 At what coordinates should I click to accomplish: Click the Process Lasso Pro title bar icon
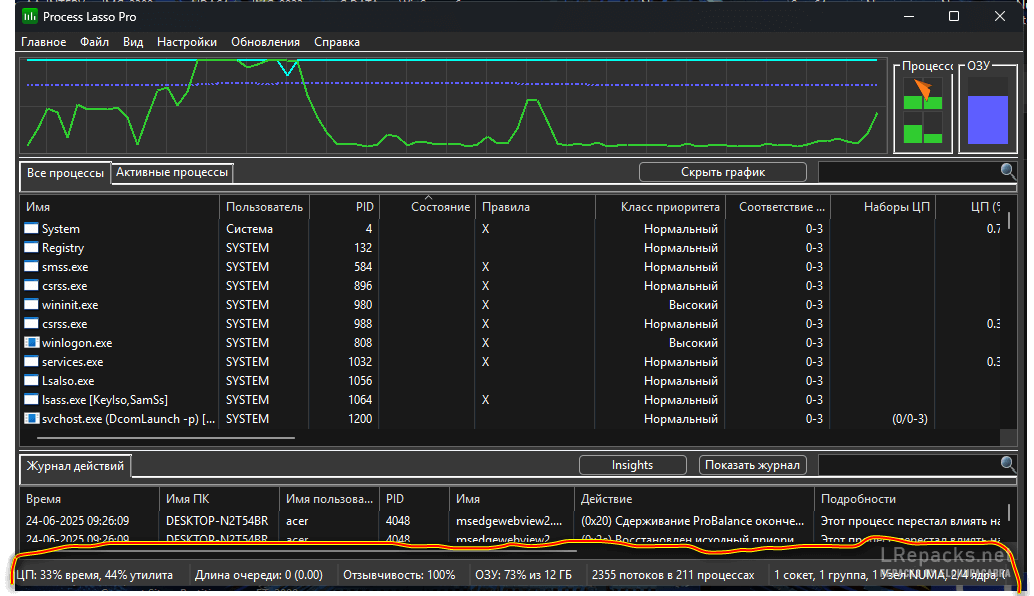30,16
